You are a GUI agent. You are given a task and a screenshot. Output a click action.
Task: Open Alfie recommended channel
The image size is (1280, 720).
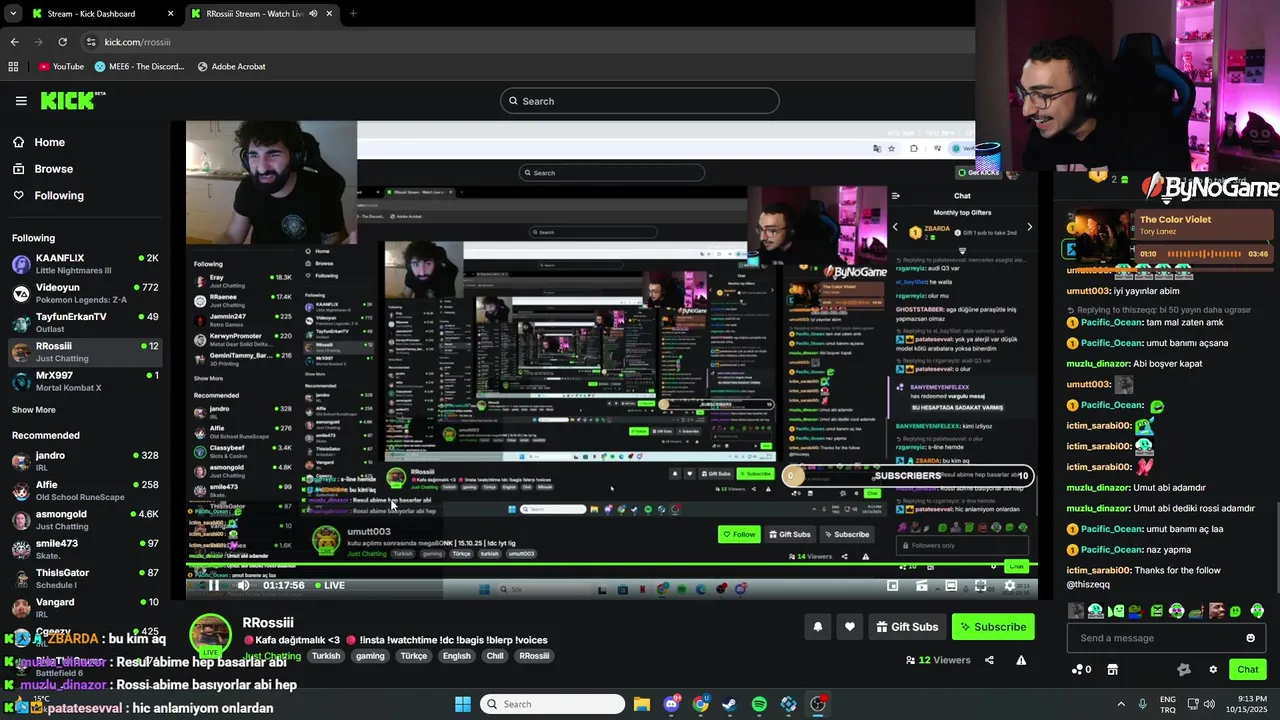85,490
